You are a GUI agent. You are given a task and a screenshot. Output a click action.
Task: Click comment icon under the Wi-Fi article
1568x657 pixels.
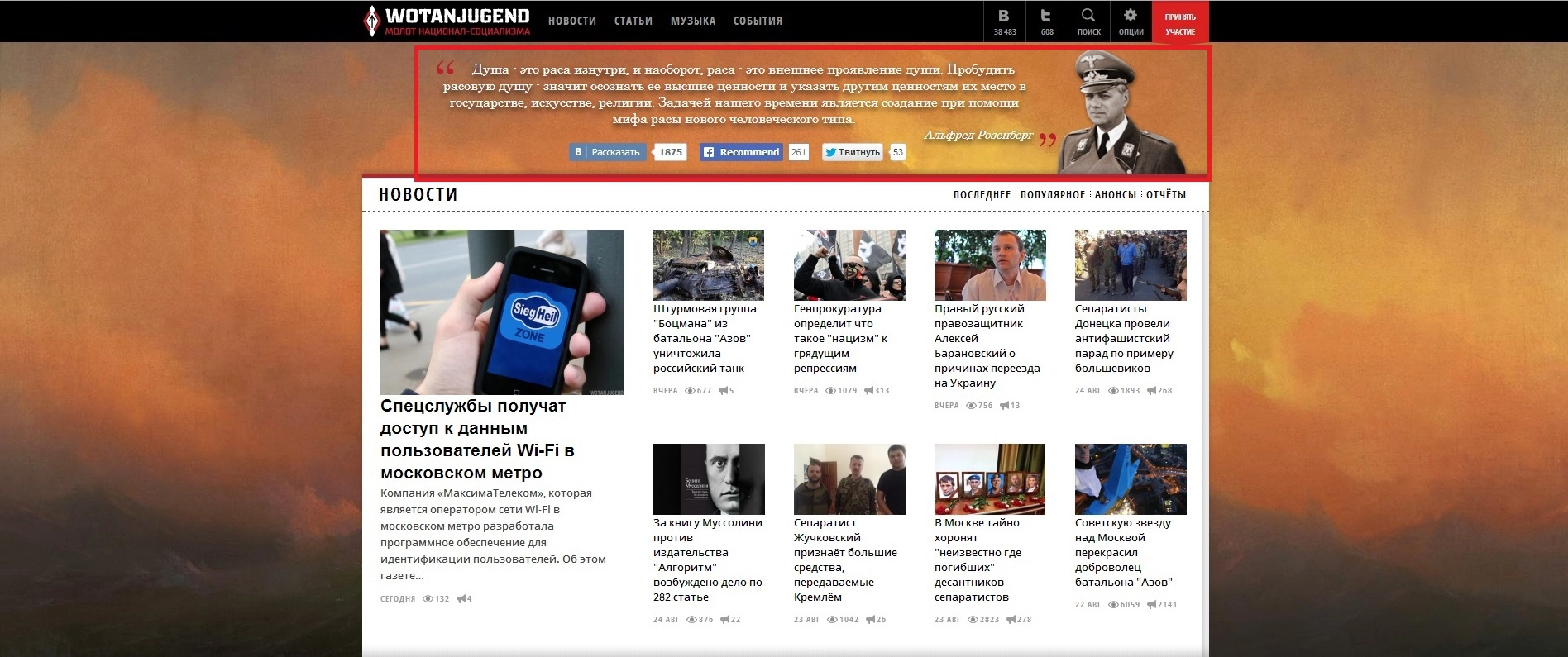pos(461,599)
